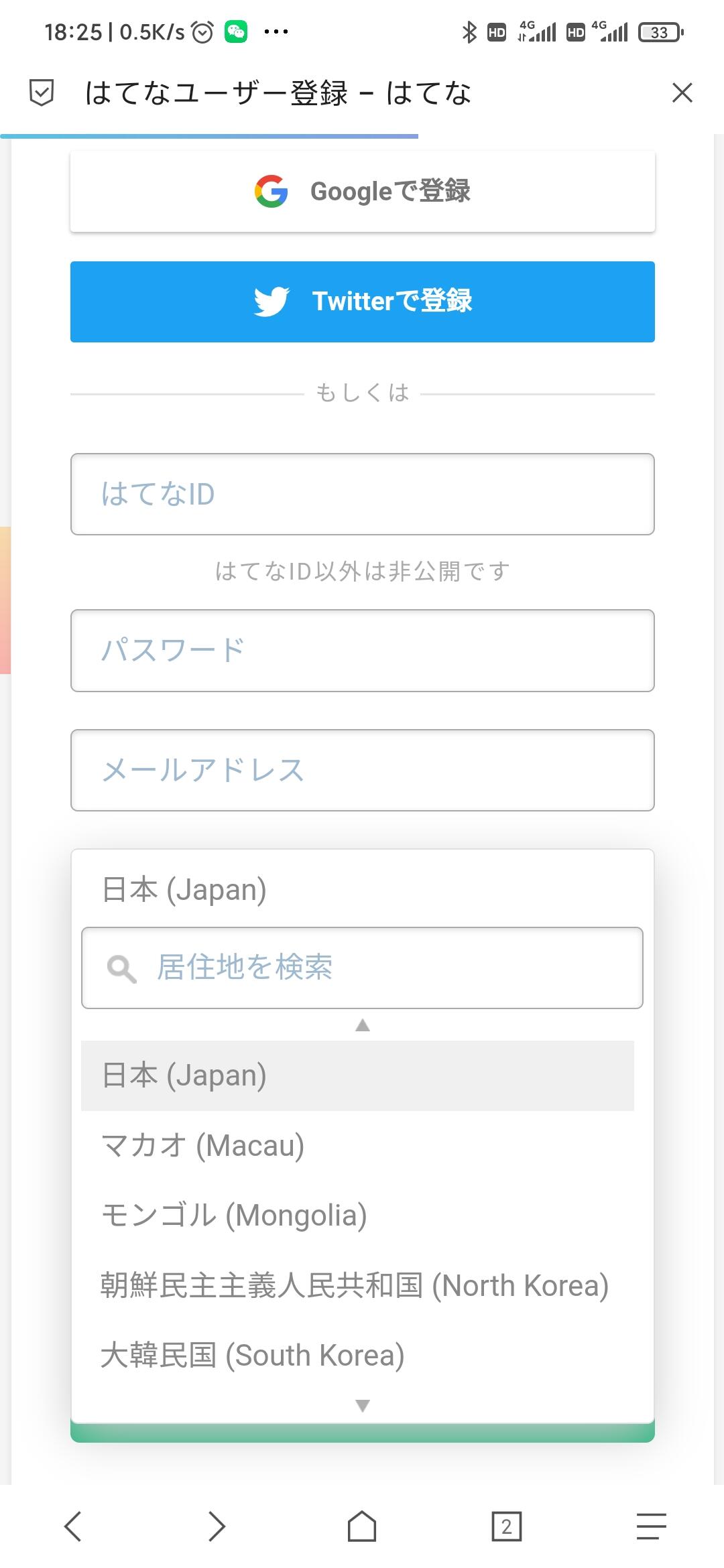724x1568 pixels.
Task: Tap the site security shield icon
Action: tap(42, 92)
